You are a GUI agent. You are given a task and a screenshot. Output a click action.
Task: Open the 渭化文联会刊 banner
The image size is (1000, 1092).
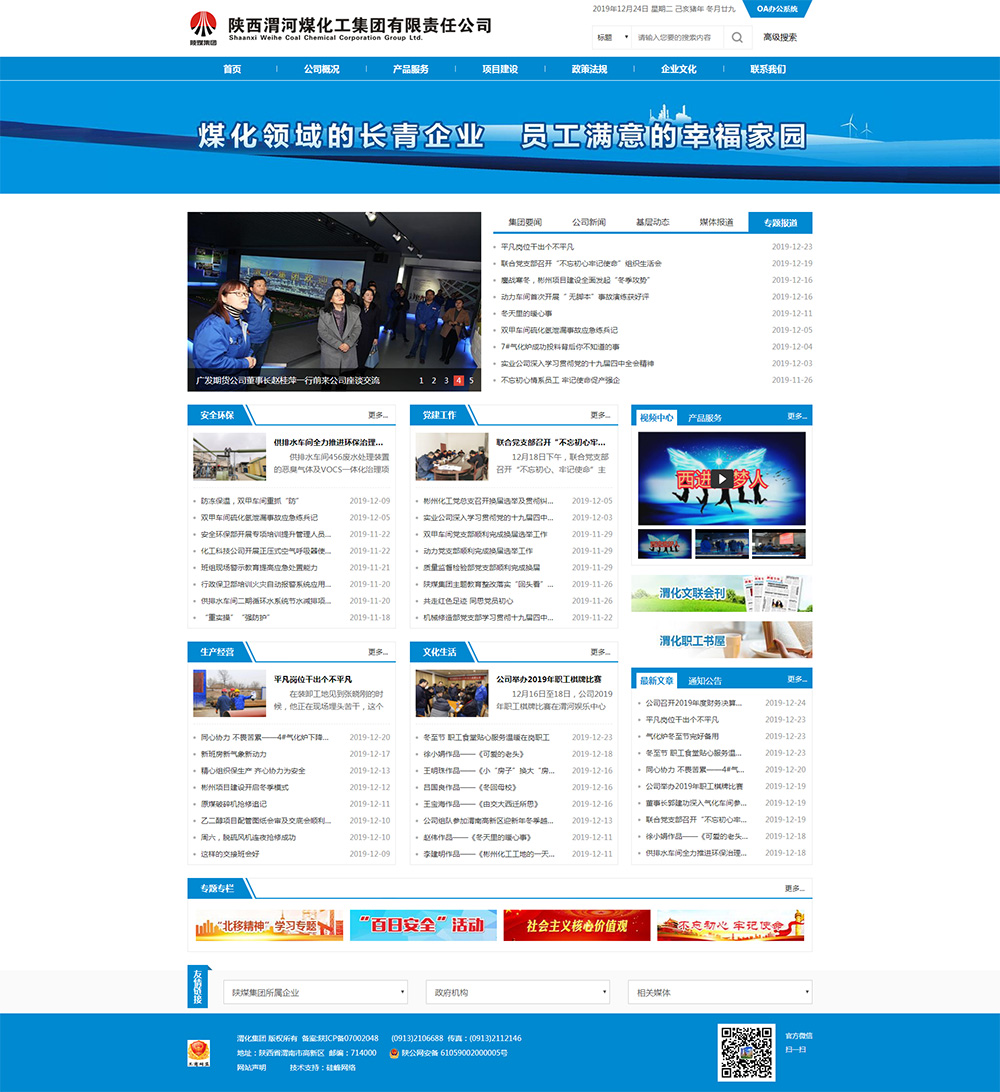coord(721,593)
